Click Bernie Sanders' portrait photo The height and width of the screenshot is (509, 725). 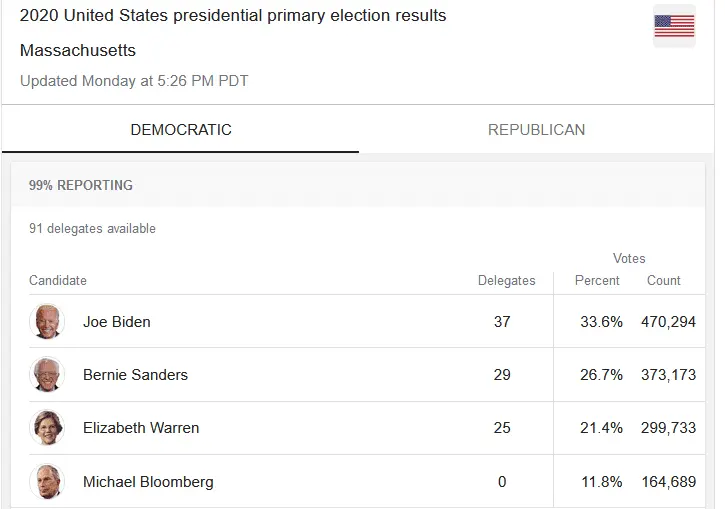47,375
